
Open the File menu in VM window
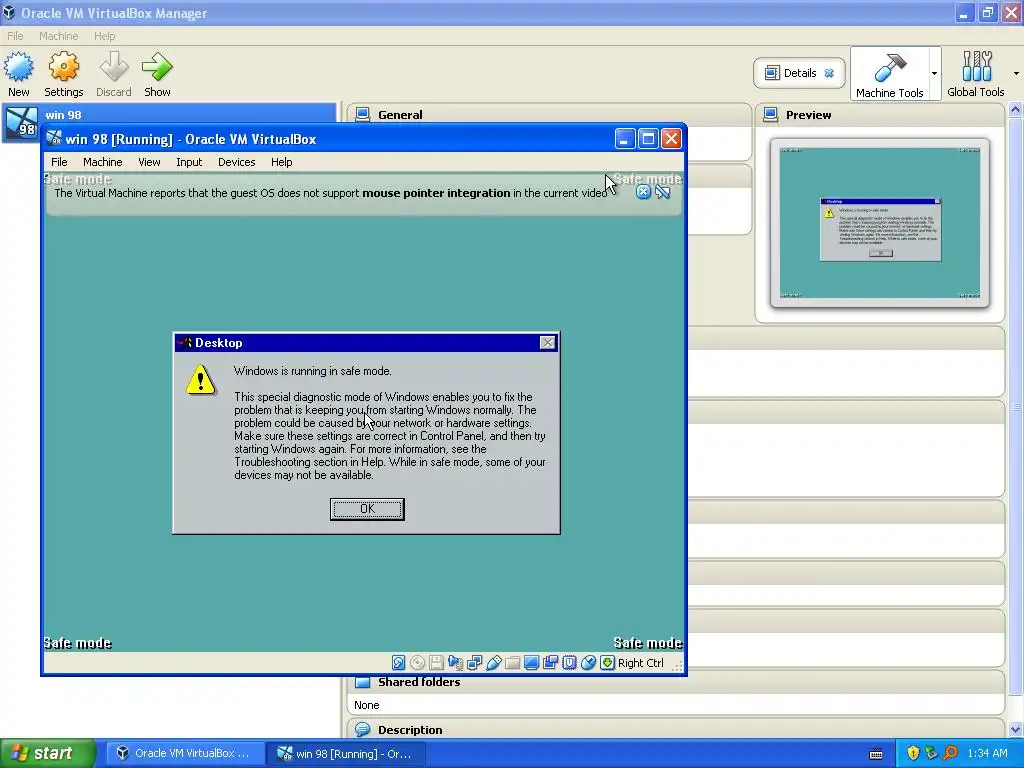[59, 162]
